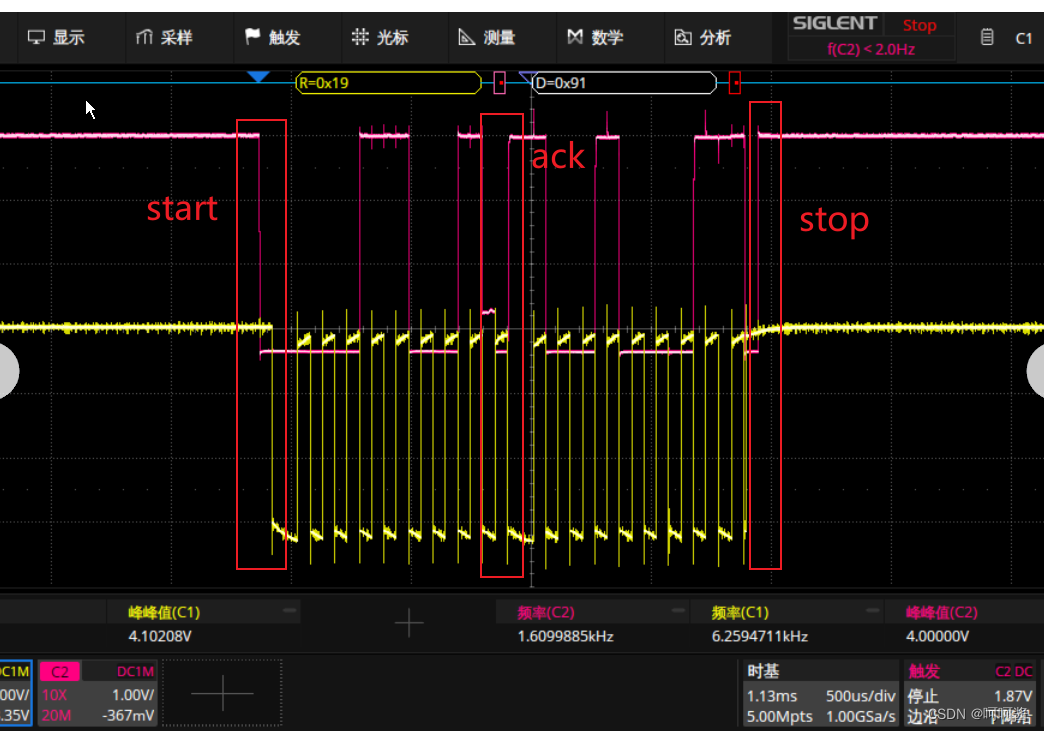Click the clipboard icon beside C1

(987, 37)
